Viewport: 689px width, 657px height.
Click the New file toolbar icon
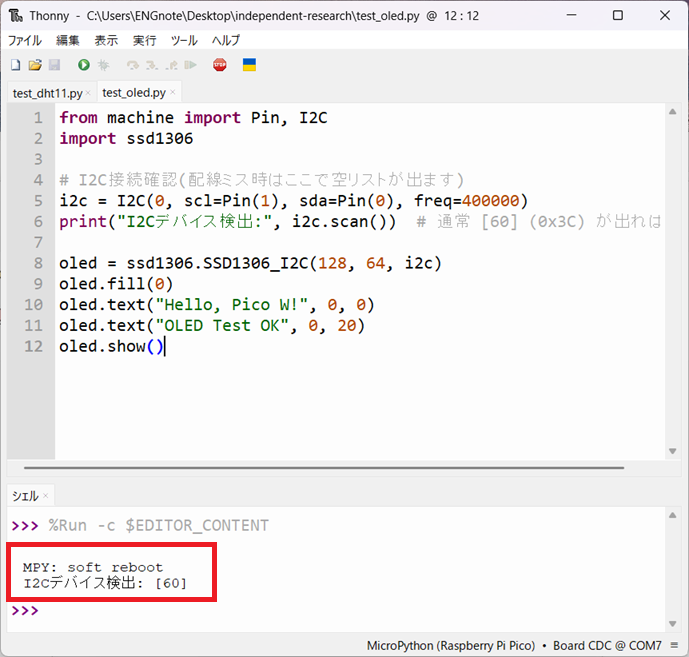tap(15, 65)
